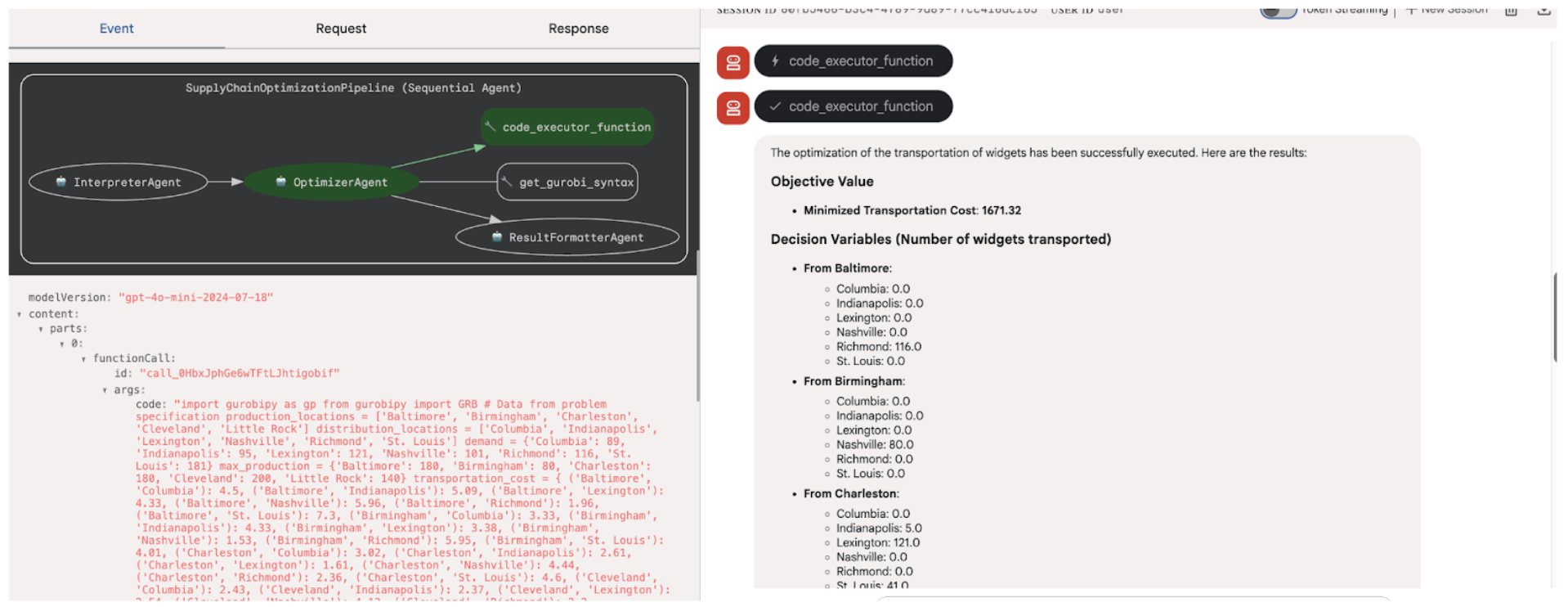
Task: Switch to the Response tab
Action: pos(578,29)
